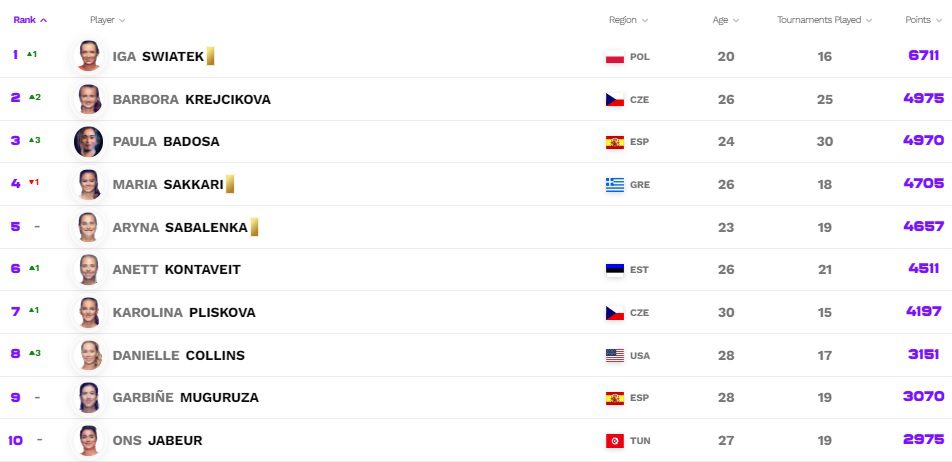Sort by Rank column header
Image resolution: width=952 pixels, height=462 pixels.
point(30,20)
